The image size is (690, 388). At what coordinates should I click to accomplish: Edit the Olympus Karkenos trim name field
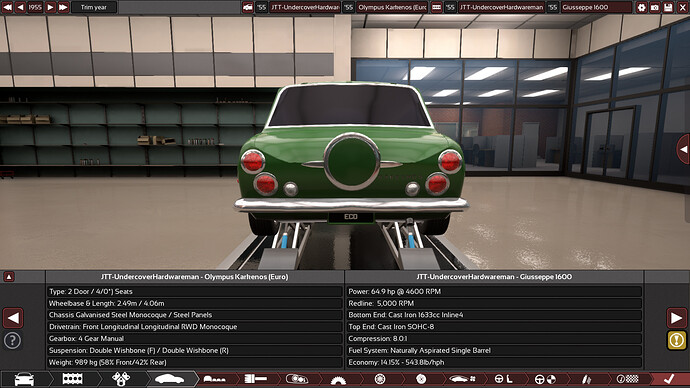pyautogui.click(x=391, y=7)
